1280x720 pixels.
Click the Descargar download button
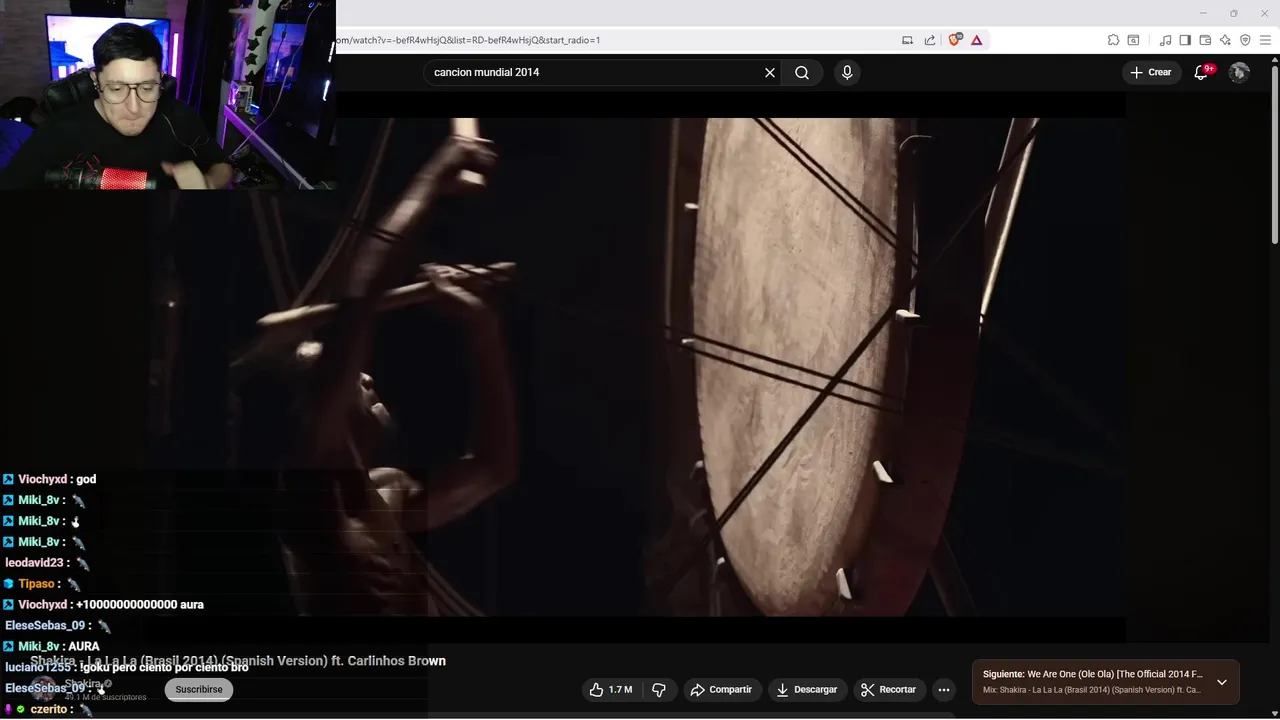(807, 689)
